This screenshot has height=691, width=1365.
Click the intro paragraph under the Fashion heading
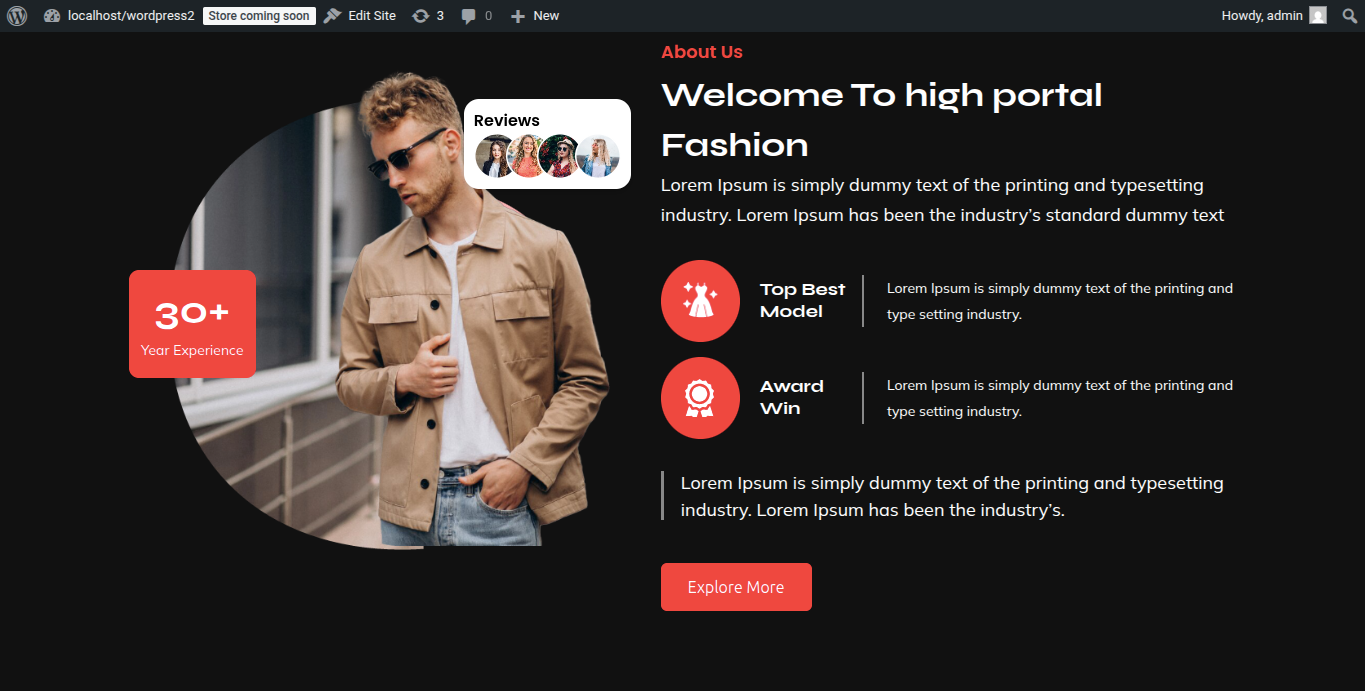pyautogui.click(x=942, y=200)
